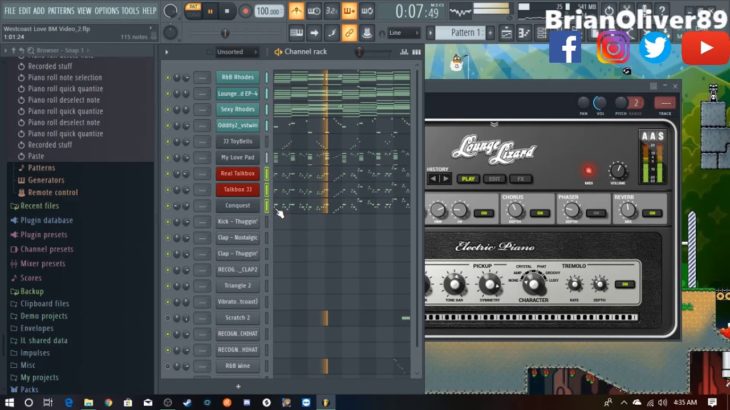The image size is (730, 410).
Task: Open File Explorer from taskbar
Action: (88, 403)
